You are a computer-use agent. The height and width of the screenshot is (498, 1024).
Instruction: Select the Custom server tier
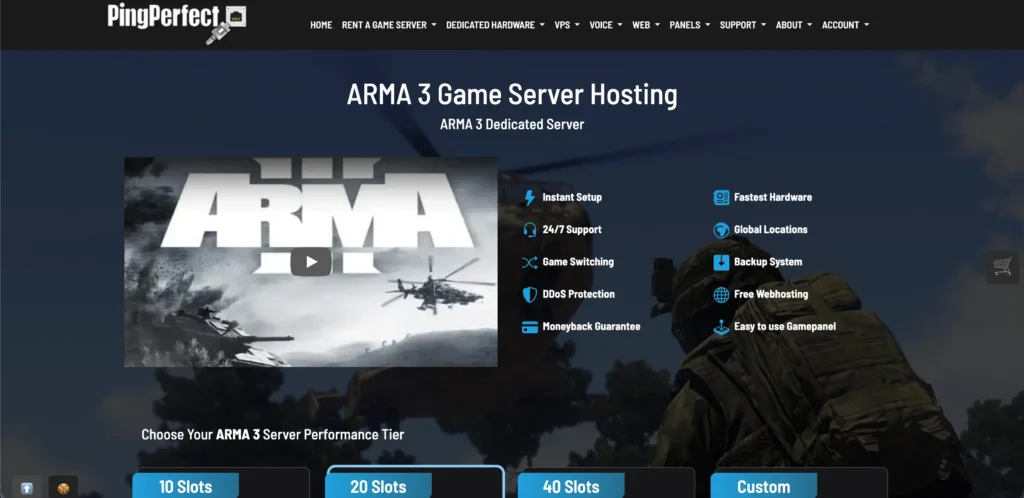click(x=763, y=487)
